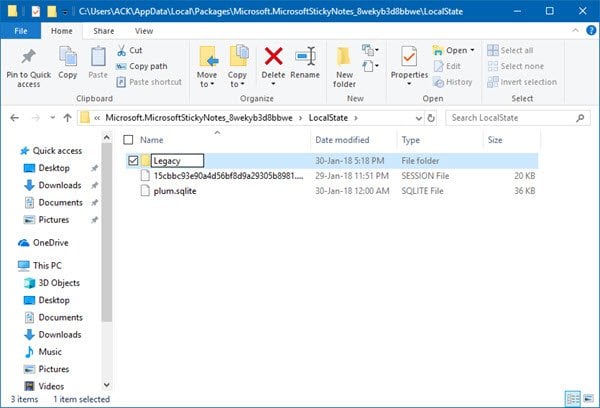Click the History icon in the ribbon

439,82
